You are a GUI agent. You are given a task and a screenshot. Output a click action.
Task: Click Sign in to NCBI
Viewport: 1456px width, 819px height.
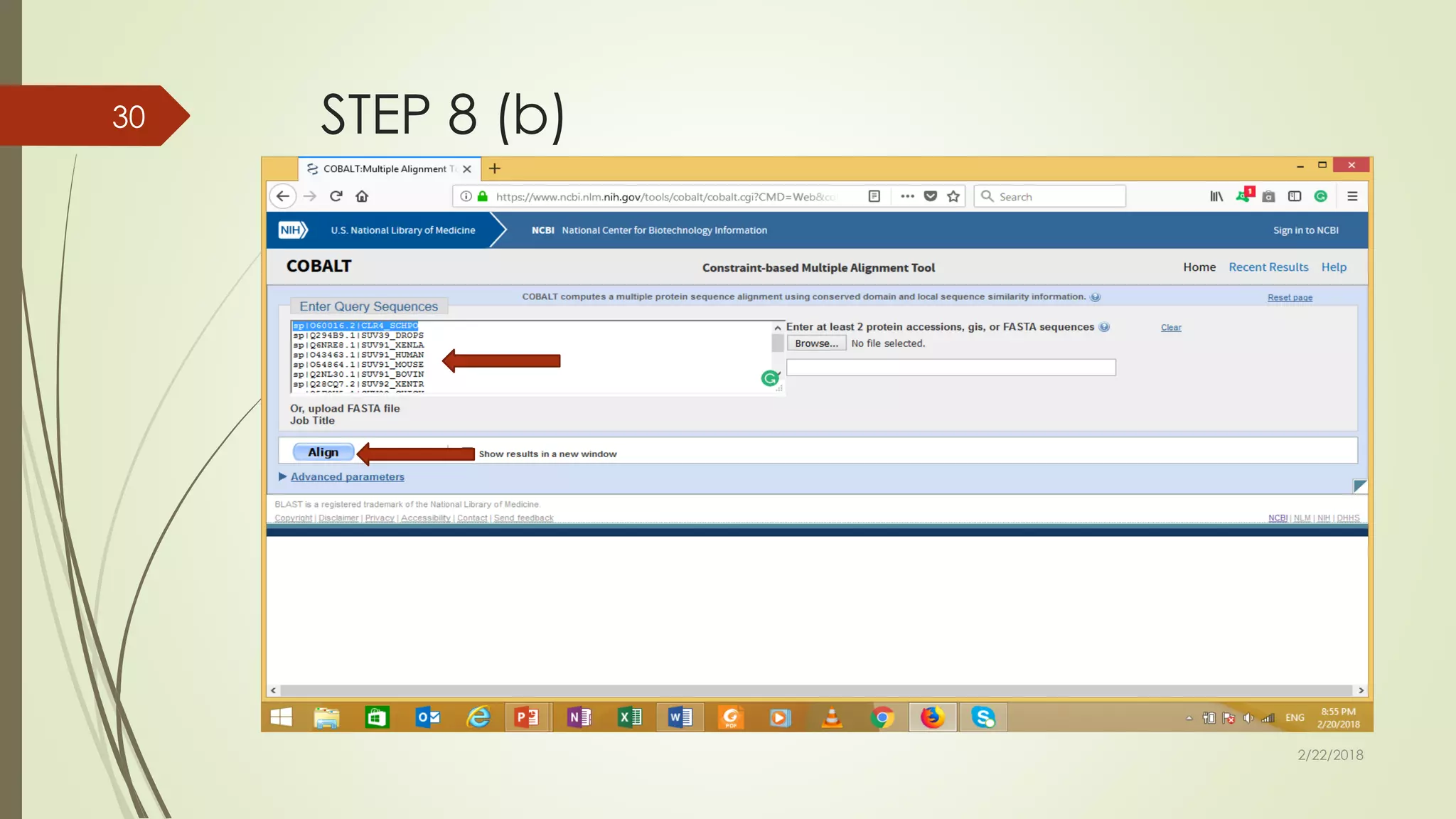1306,230
